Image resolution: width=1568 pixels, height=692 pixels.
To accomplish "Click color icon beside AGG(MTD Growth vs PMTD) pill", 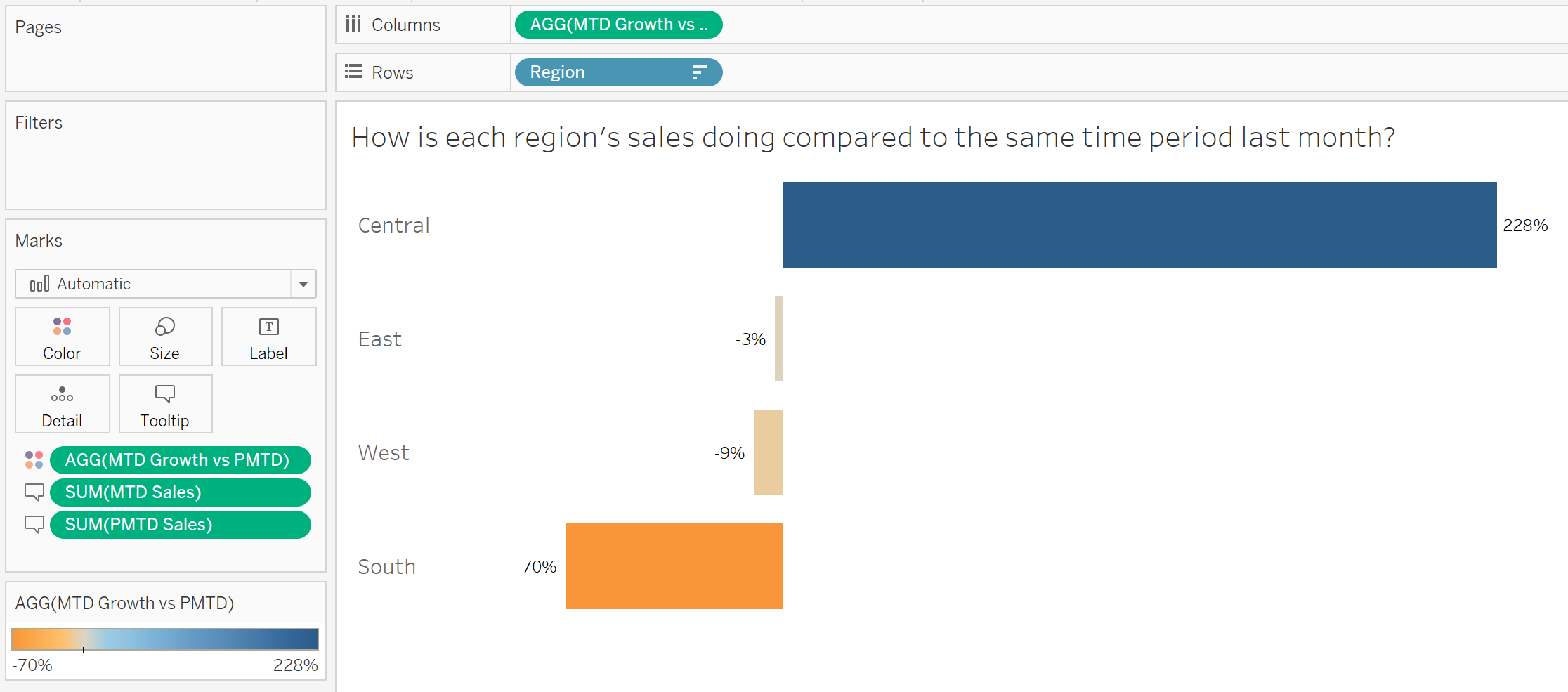I will click(34, 460).
